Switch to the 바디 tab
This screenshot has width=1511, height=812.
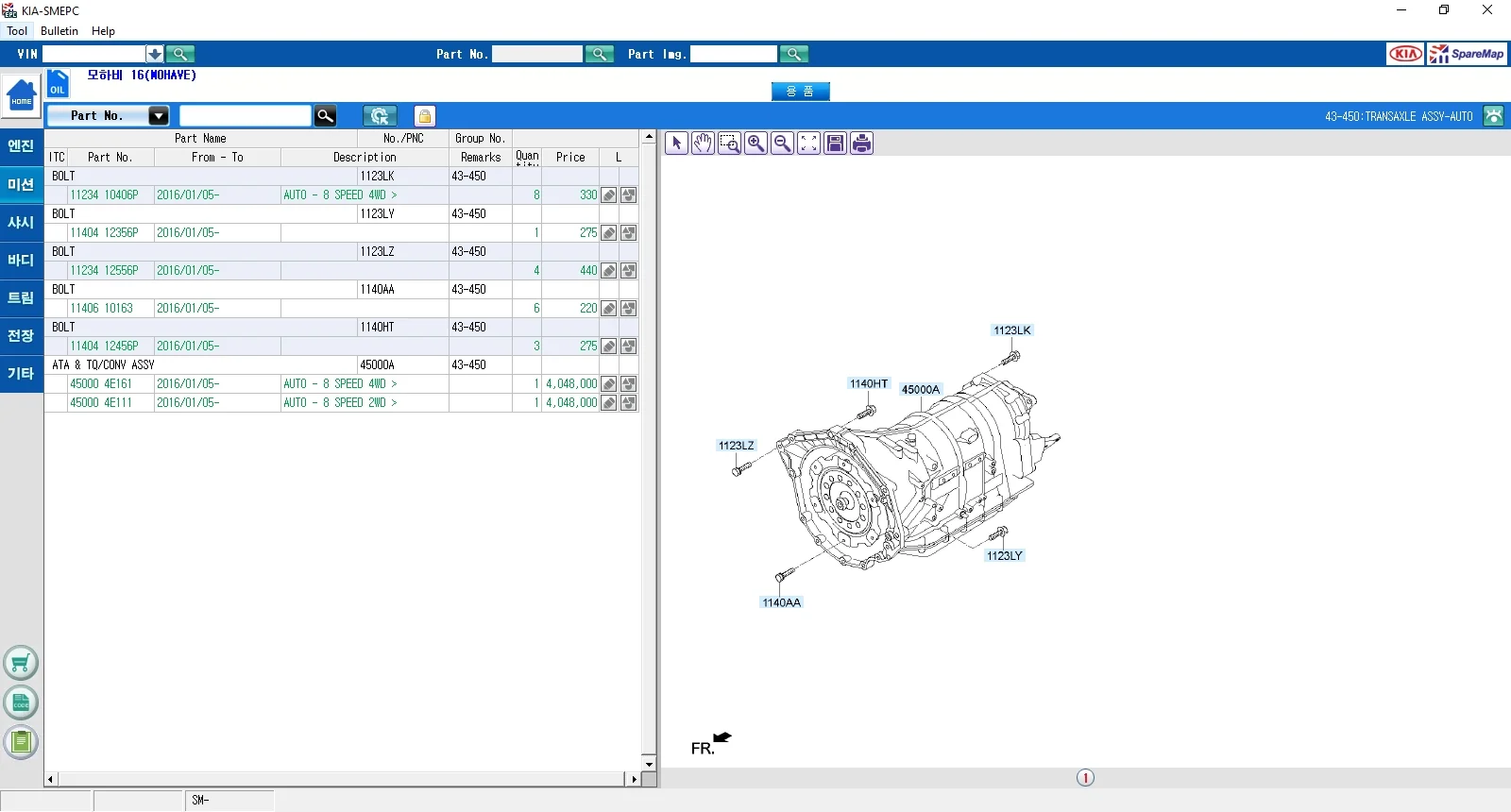coord(21,260)
